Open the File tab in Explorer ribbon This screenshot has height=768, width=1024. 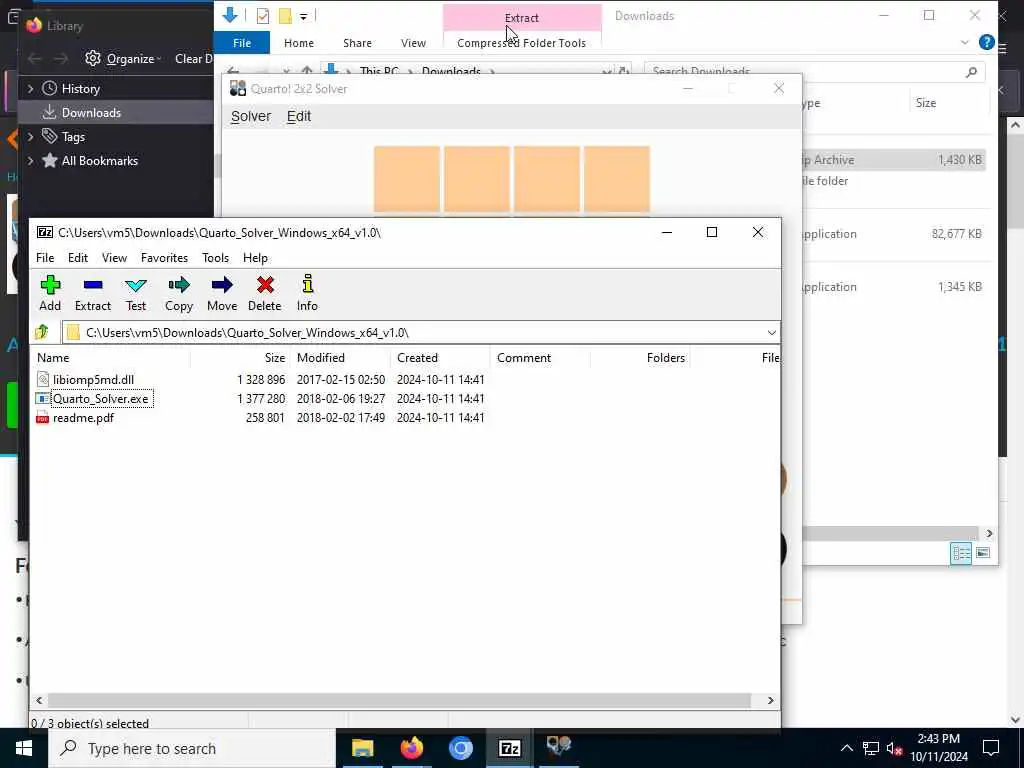click(x=242, y=43)
